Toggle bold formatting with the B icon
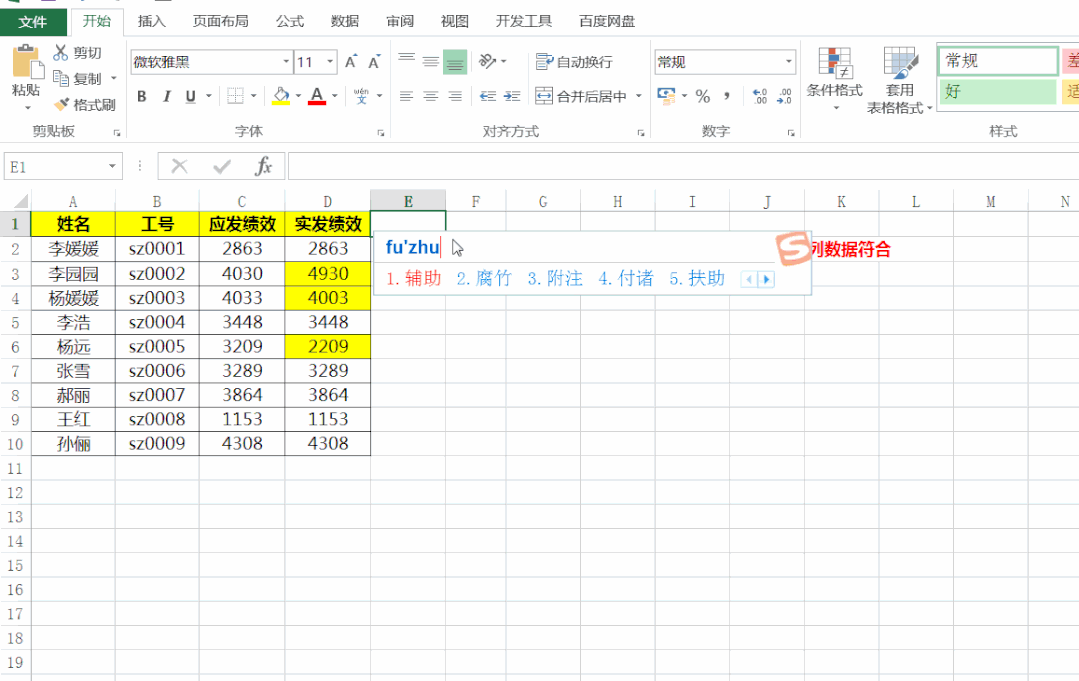Image resolution: width=1079 pixels, height=681 pixels. point(141,96)
